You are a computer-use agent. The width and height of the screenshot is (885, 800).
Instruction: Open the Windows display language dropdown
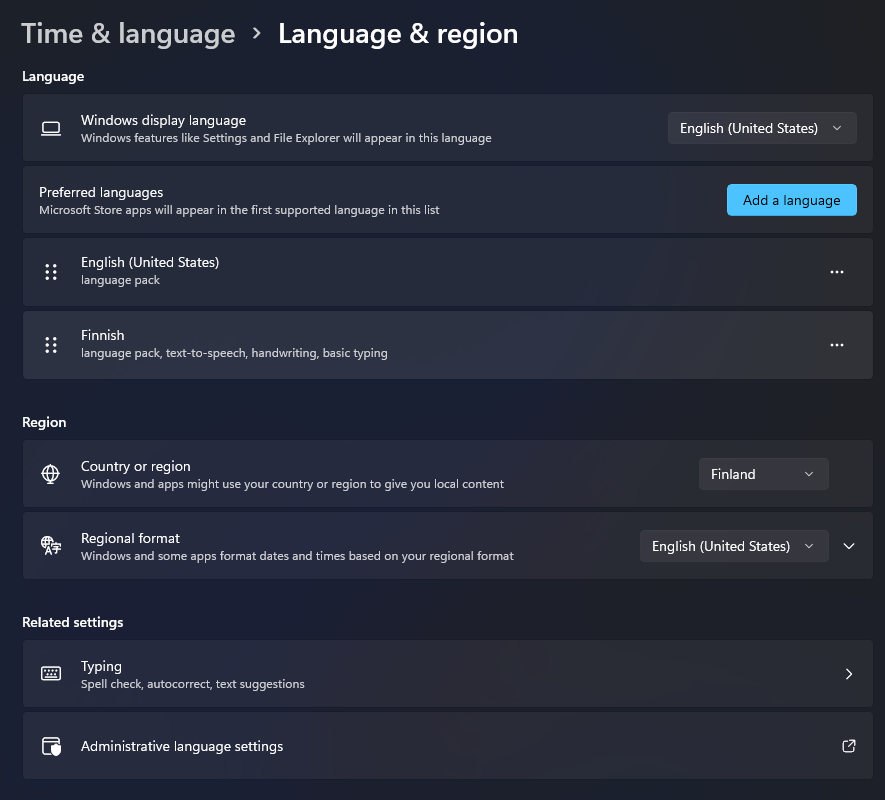(x=762, y=128)
